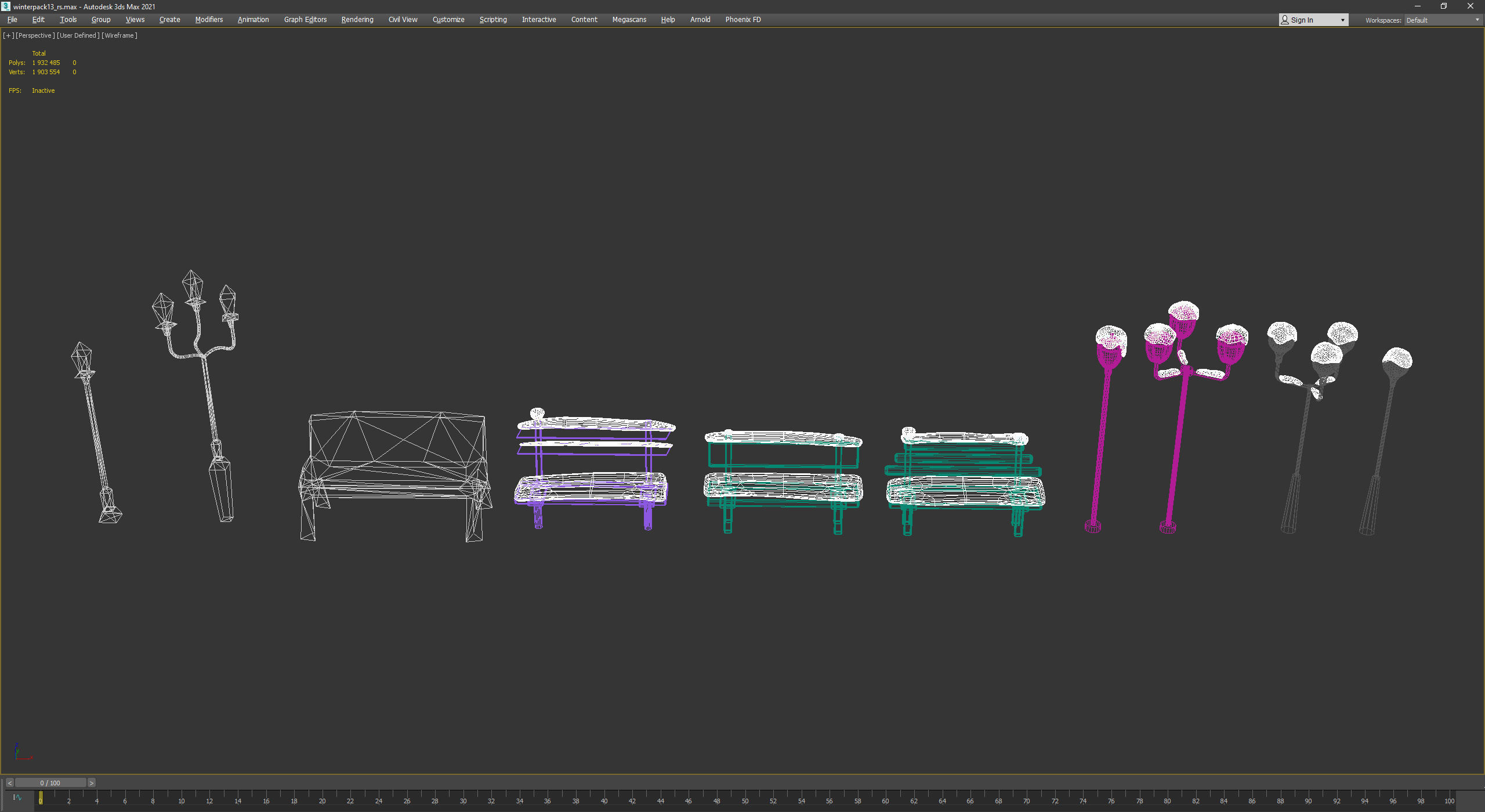Open the Megascans menu
This screenshot has height=812, width=1485.
(629, 20)
